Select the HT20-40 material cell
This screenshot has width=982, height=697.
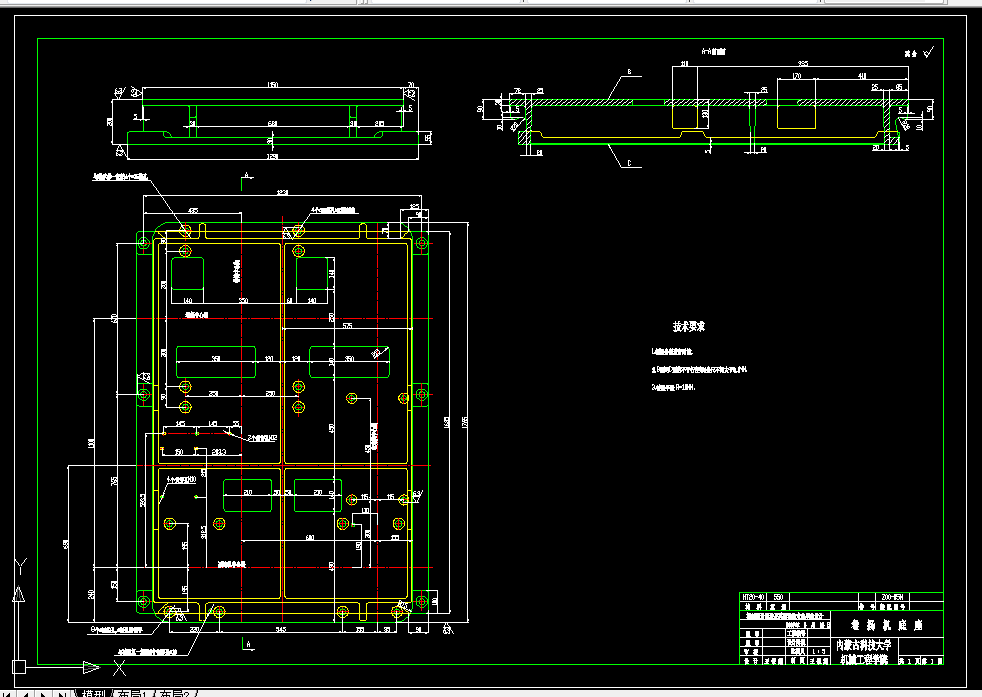coord(753,597)
